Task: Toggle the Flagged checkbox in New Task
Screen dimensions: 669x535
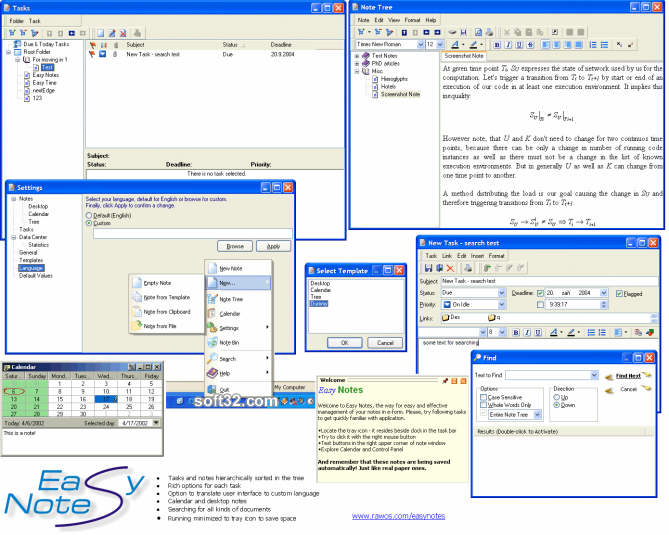Action: (x=619, y=294)
